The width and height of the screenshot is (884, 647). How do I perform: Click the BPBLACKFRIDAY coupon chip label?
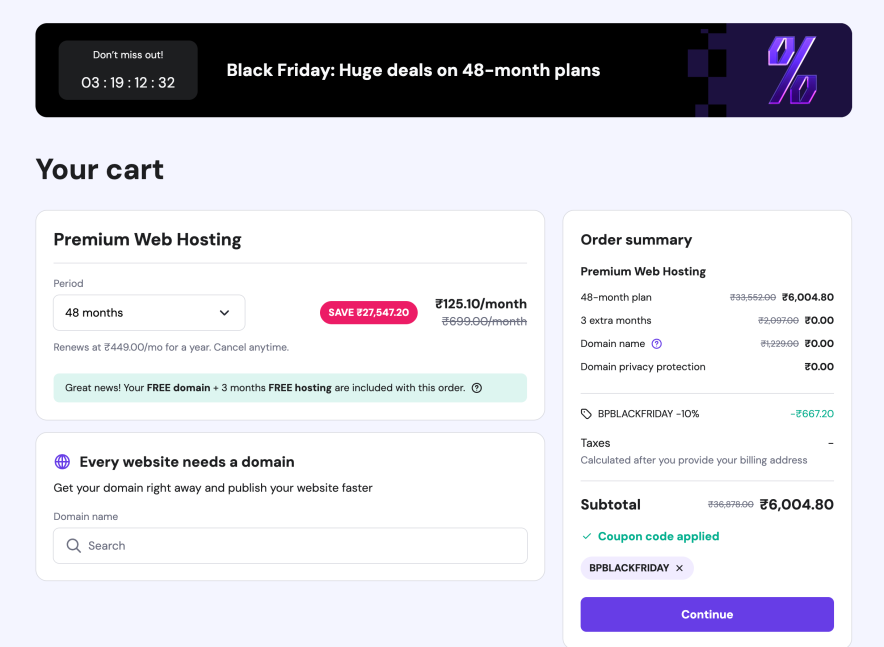(x=629, y=568)
